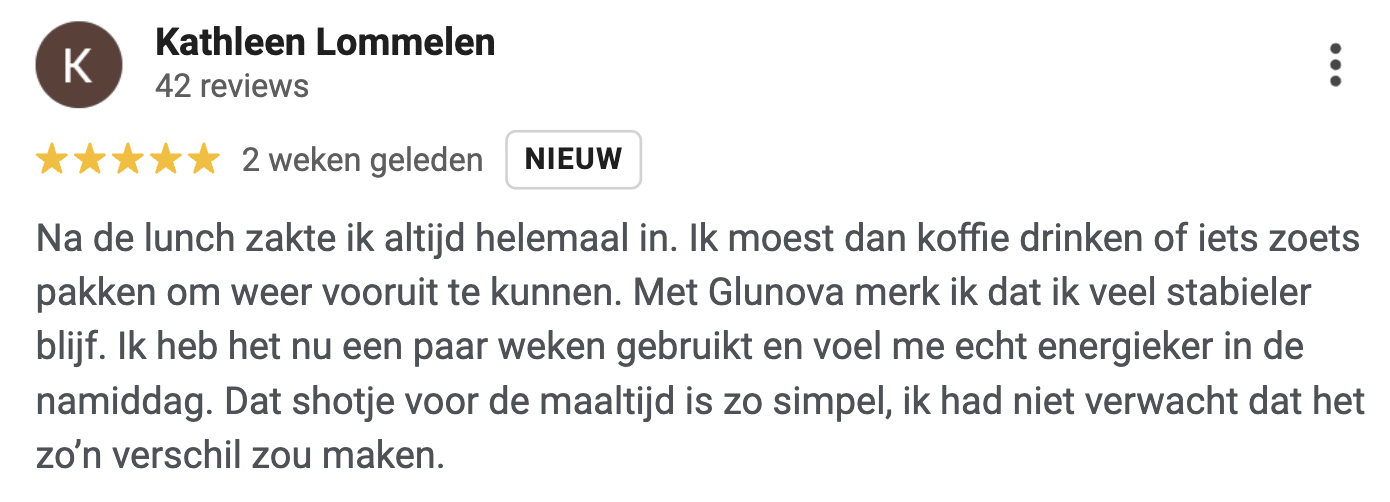The height and width of the screenshot is (502, 1390).
Task: Click the "NIEUW" badge
Action: [x=573, y=160]
